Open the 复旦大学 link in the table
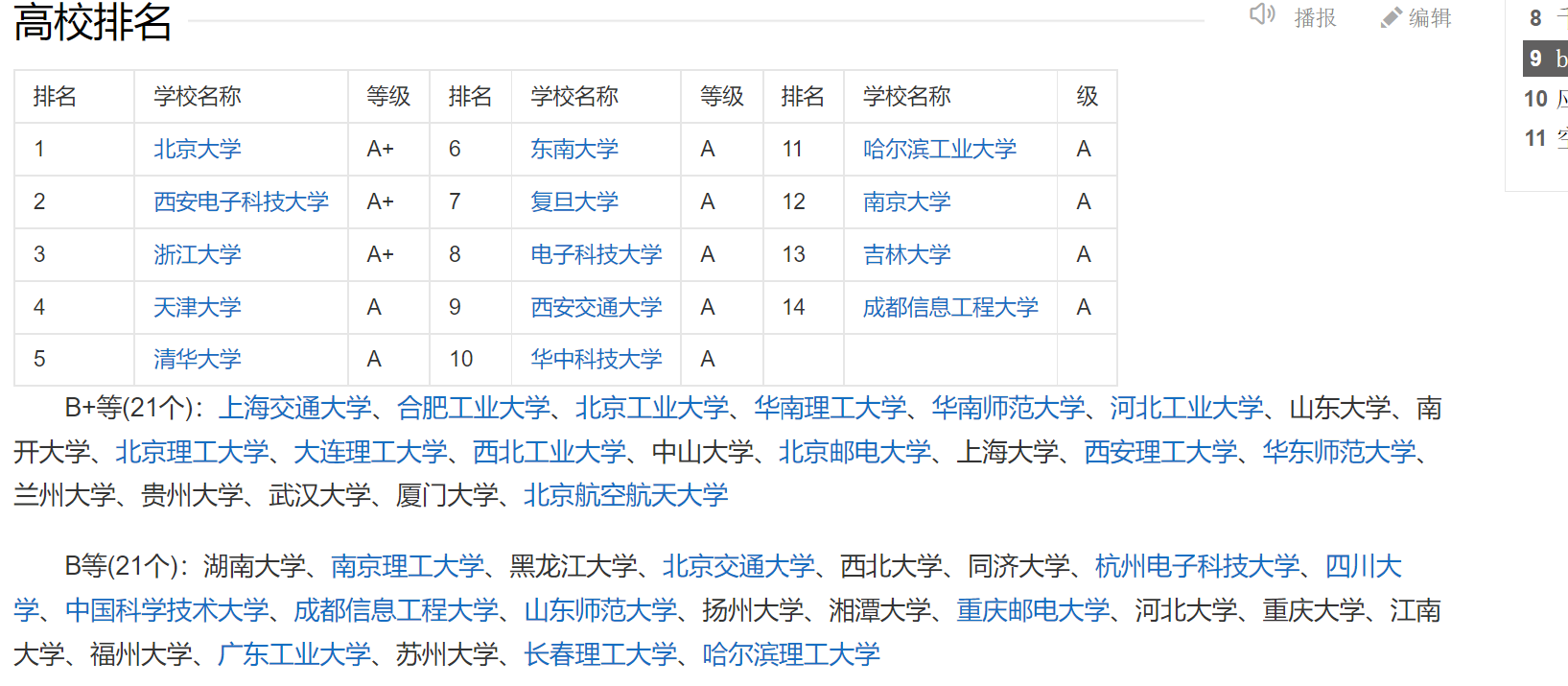 574,201
